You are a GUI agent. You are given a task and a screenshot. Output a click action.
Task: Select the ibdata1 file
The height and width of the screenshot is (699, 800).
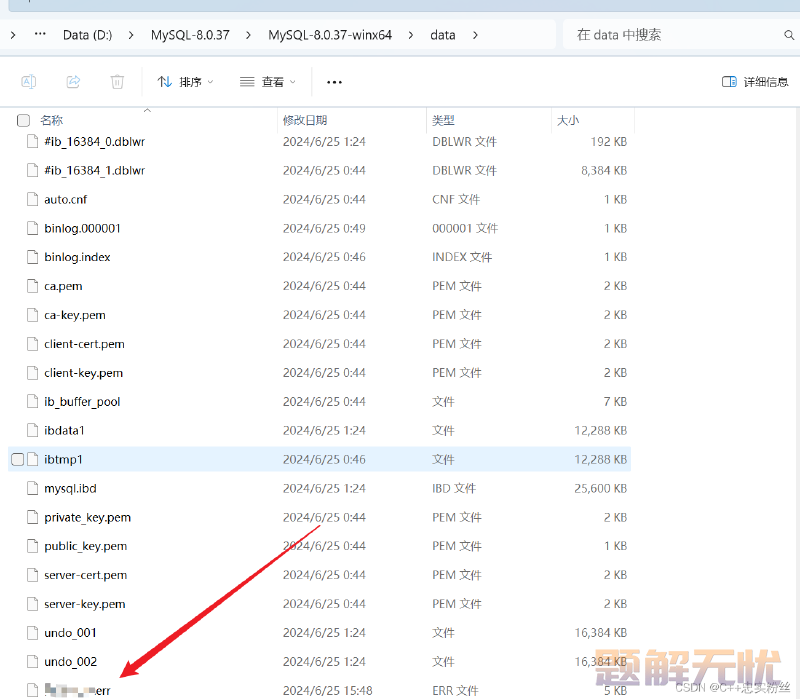click(64, 431)
